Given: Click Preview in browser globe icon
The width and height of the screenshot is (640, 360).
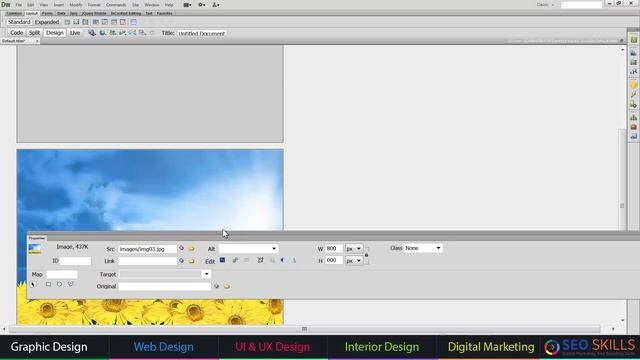Looking at the screenshot, I should tap(102, 33).
